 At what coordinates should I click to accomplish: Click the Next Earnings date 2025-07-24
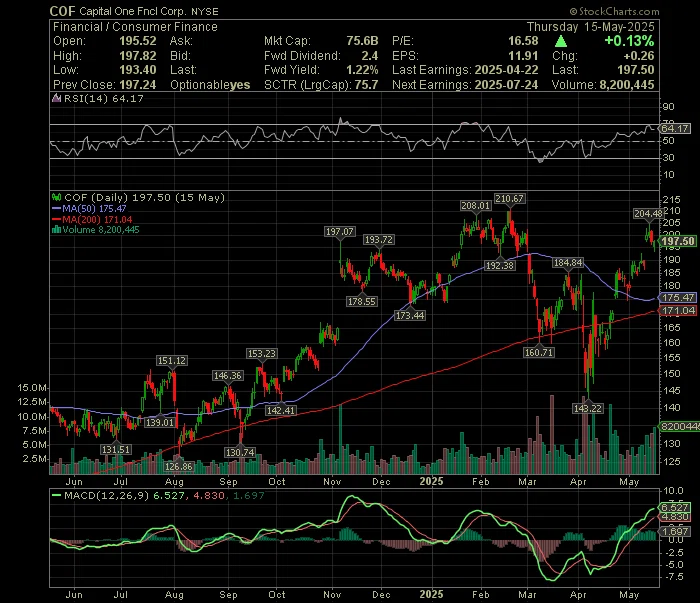pos(506,85)
